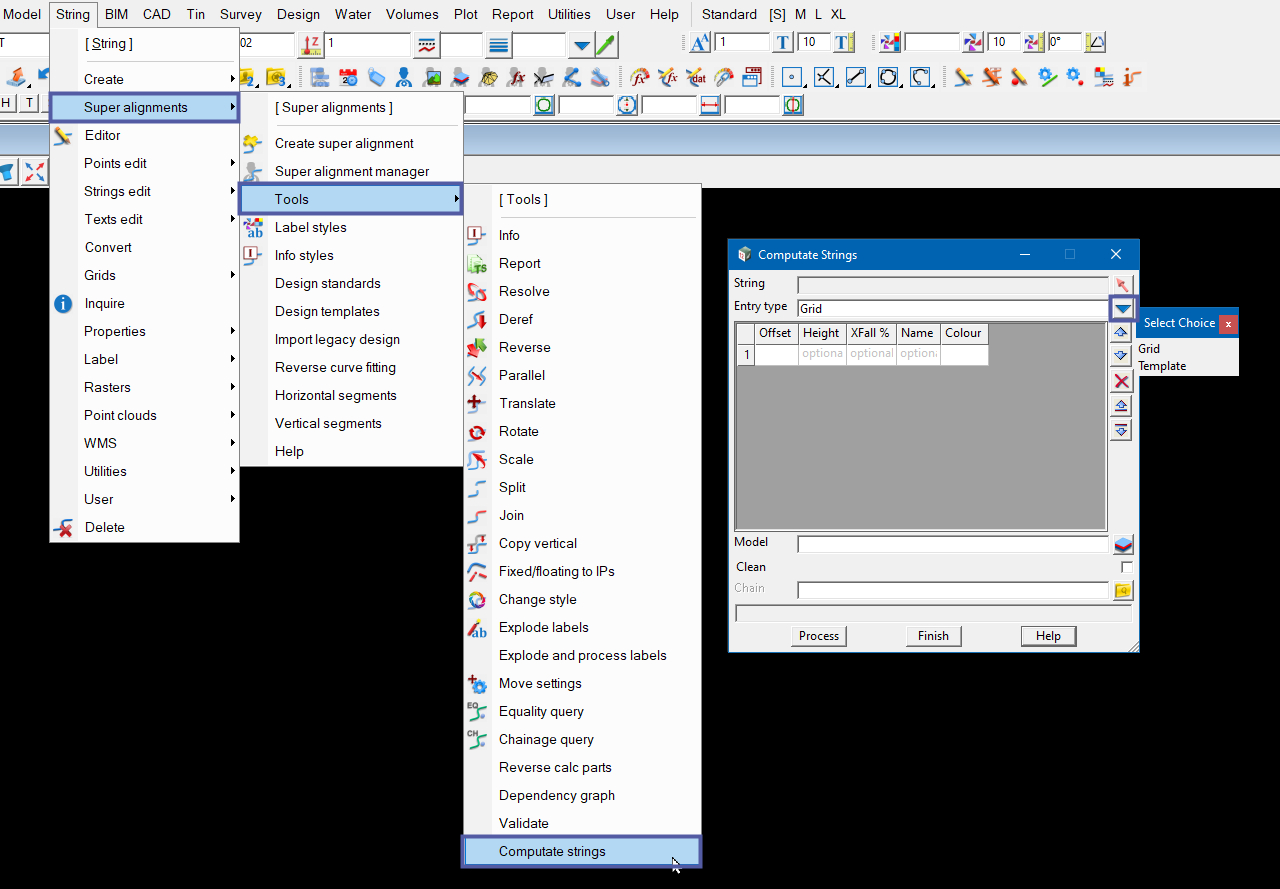Click the Model input field
This screenshot has width=1280, height=889.
(952, 545)
